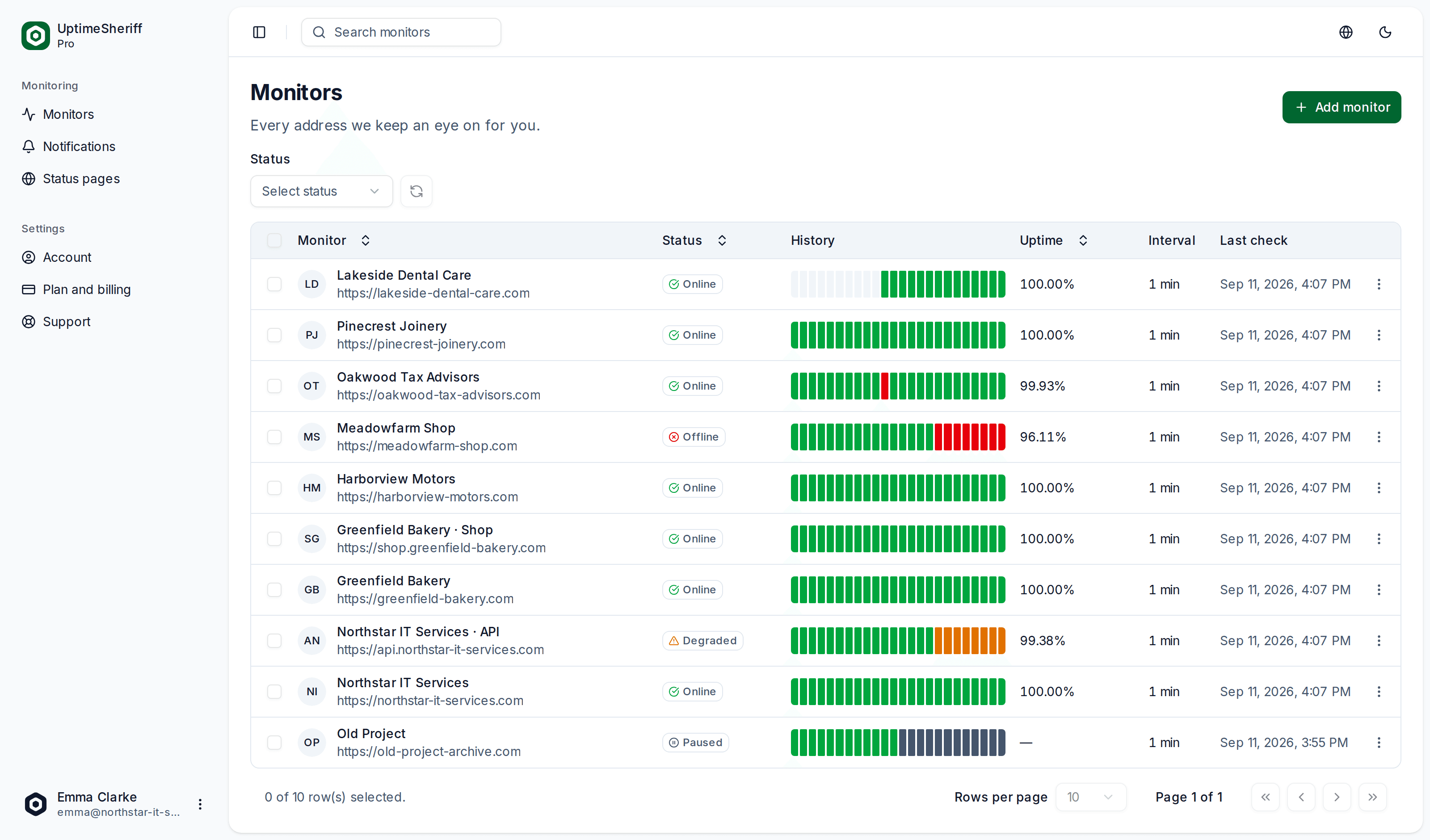Sort by Status column
Viewport: 1430px width, 840px height.
694,240
